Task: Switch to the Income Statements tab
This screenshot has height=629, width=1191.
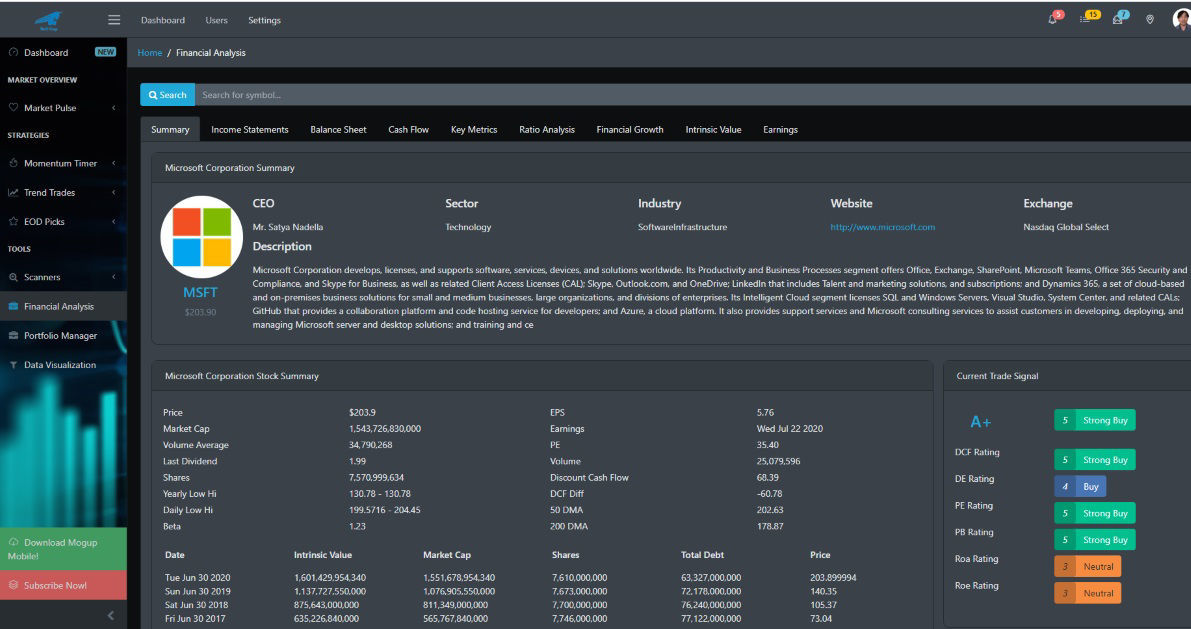Action: (x=250, y=129)
